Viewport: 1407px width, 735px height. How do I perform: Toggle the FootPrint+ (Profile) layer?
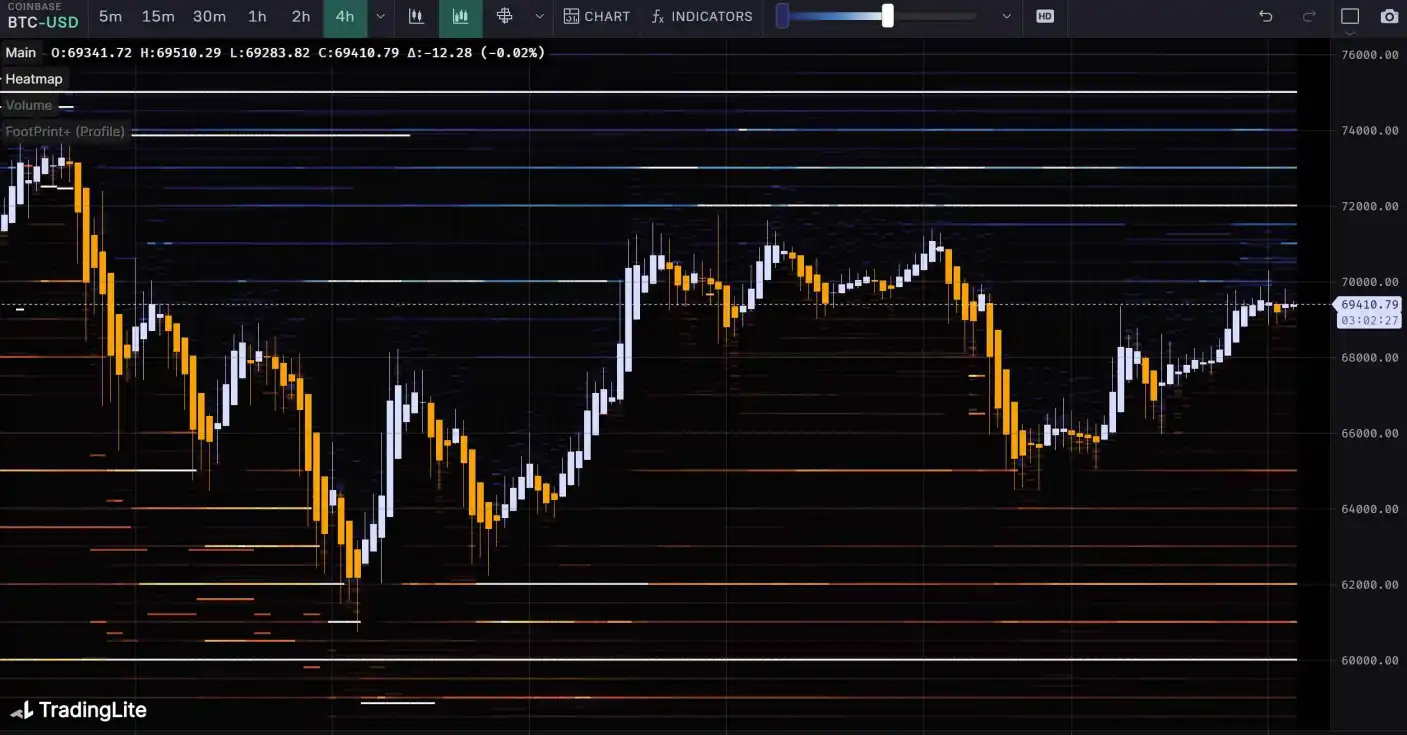point(65,131)
